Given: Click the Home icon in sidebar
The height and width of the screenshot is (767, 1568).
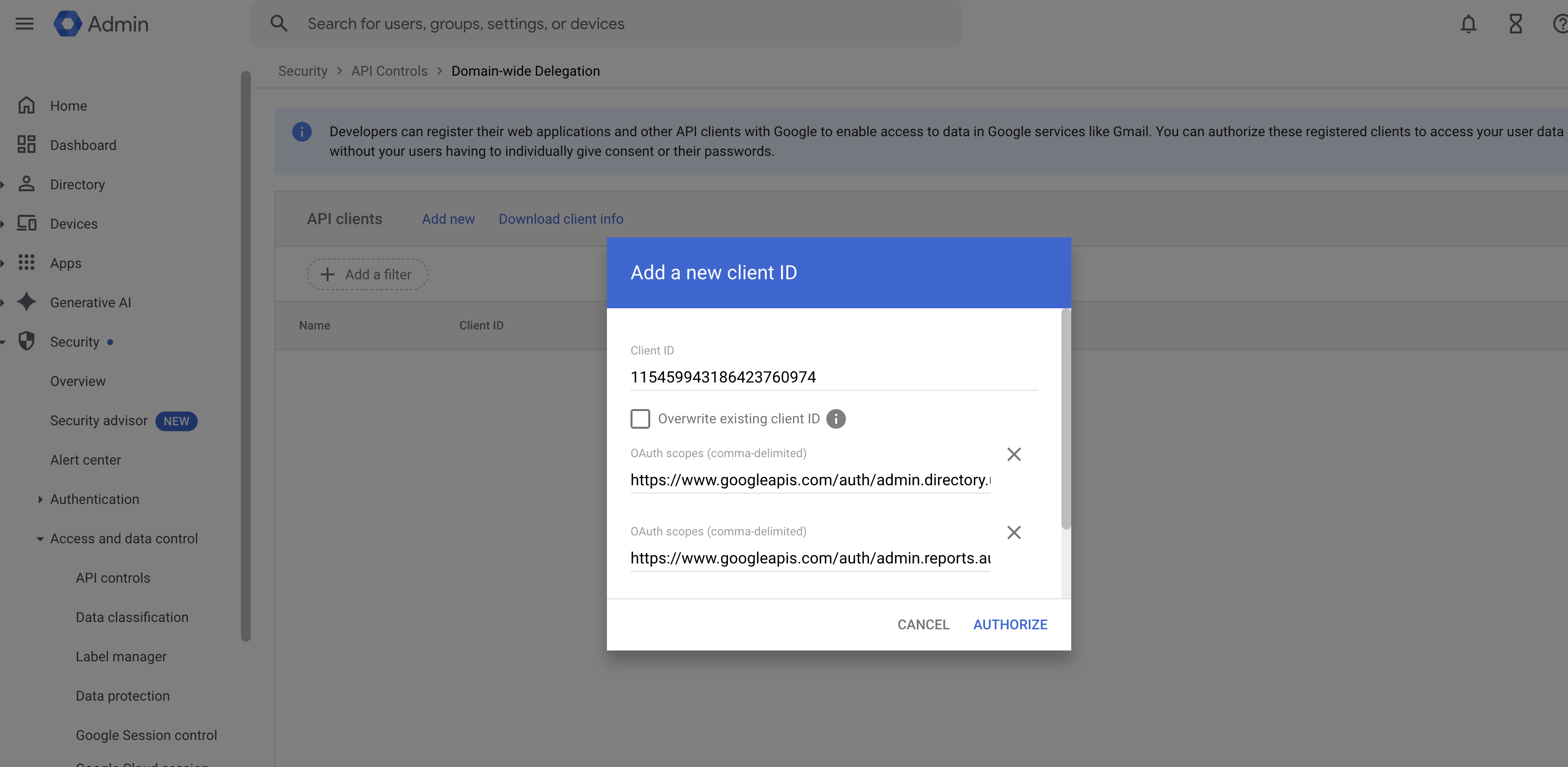Looking at the screenshot, I should (26, 106).
